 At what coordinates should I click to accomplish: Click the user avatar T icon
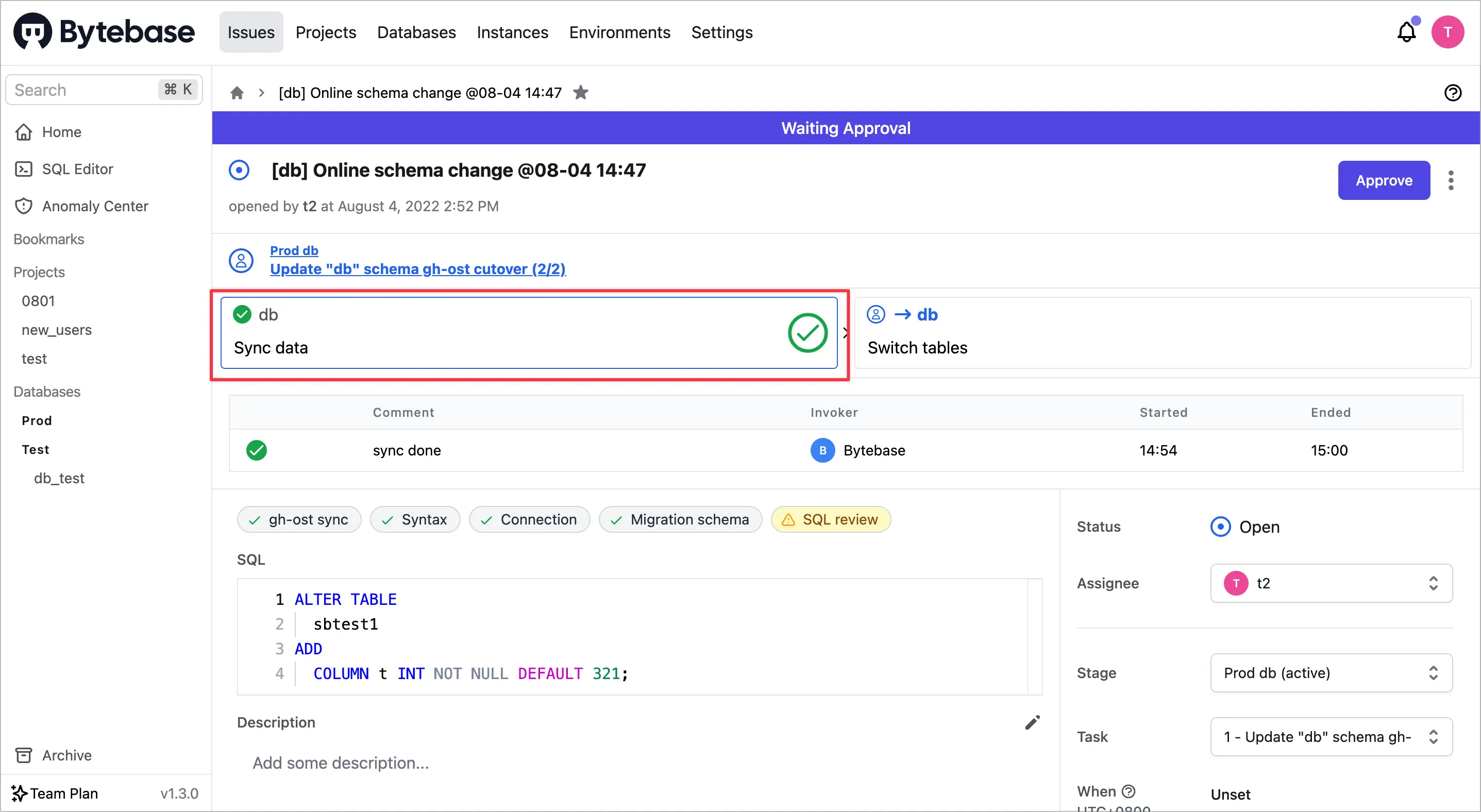pos(1447,32)
